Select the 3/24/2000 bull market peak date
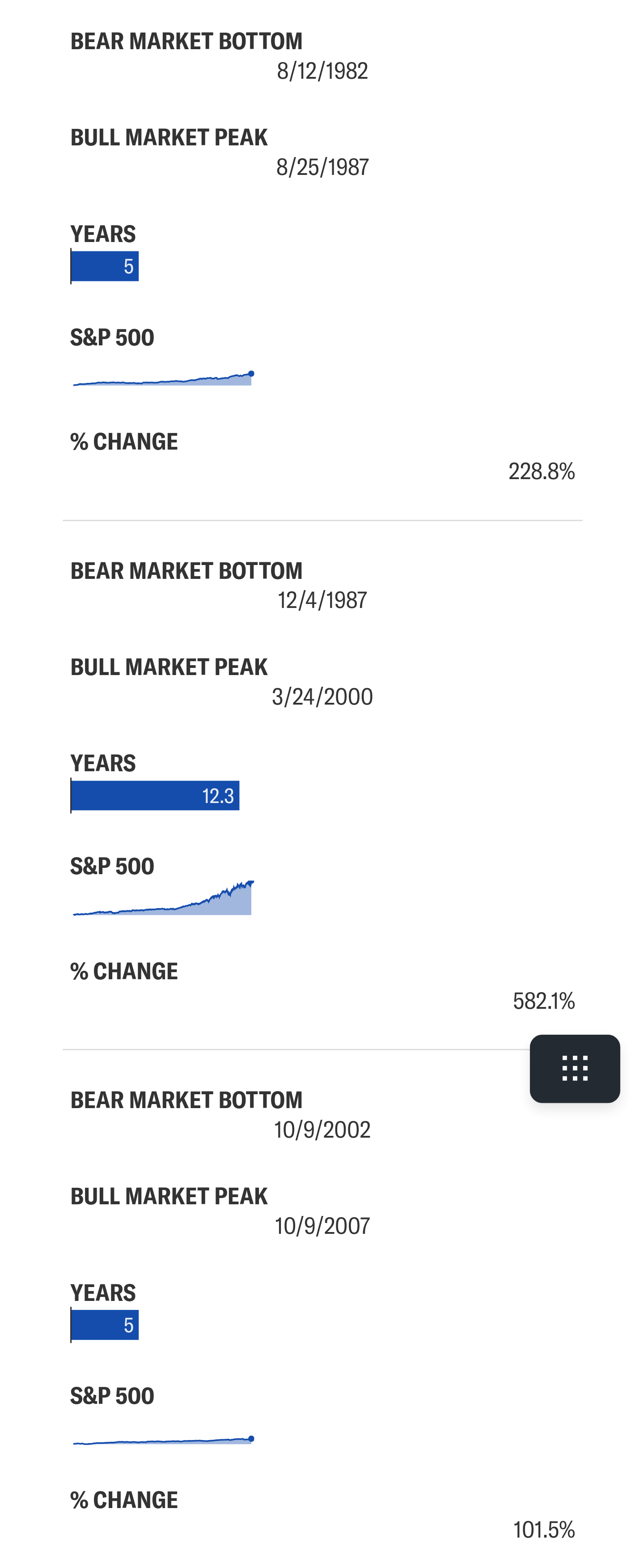 (x=322, y=697)
